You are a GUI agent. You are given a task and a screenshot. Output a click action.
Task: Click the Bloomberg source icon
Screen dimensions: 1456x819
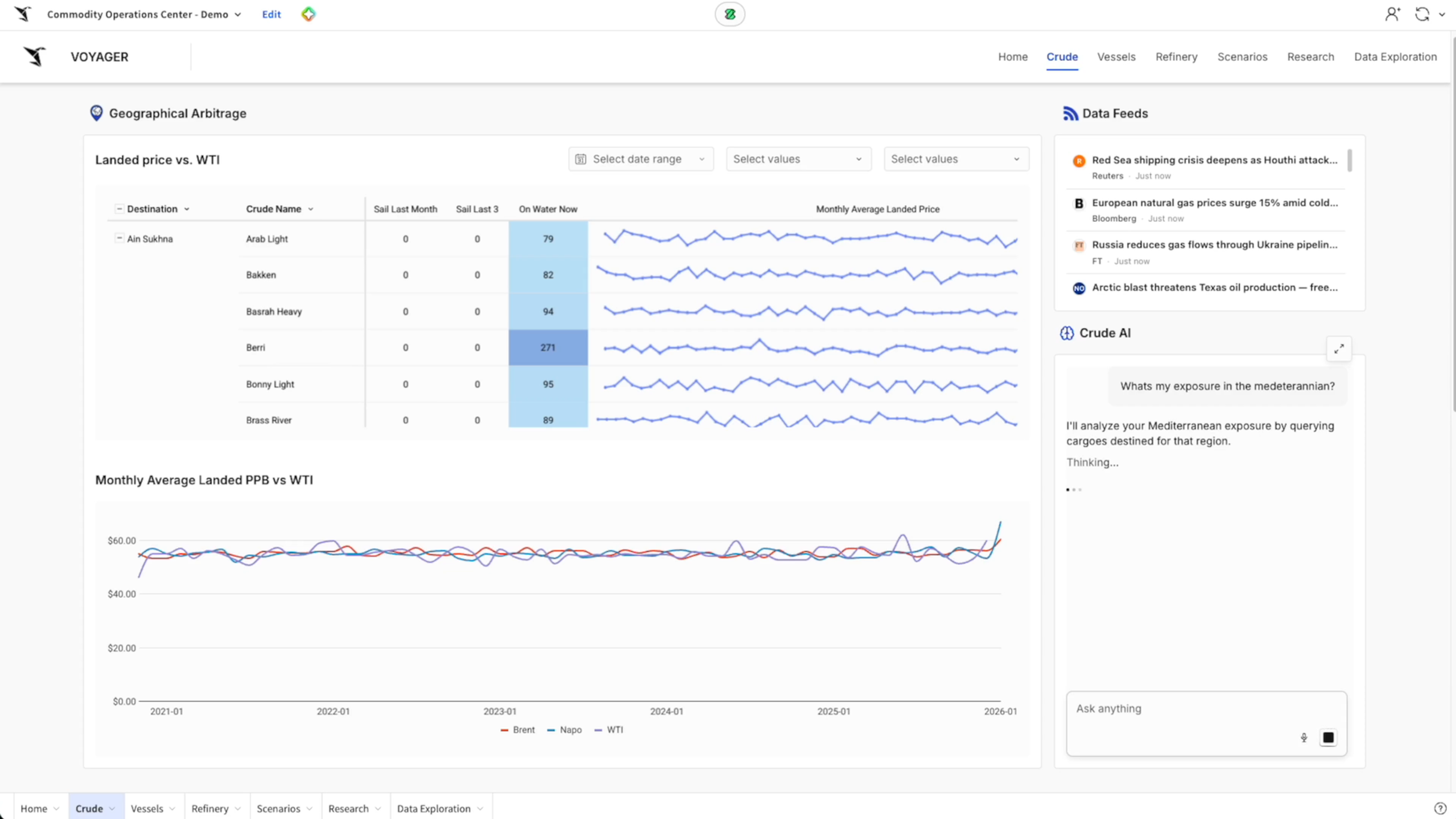coord(1079,204)
